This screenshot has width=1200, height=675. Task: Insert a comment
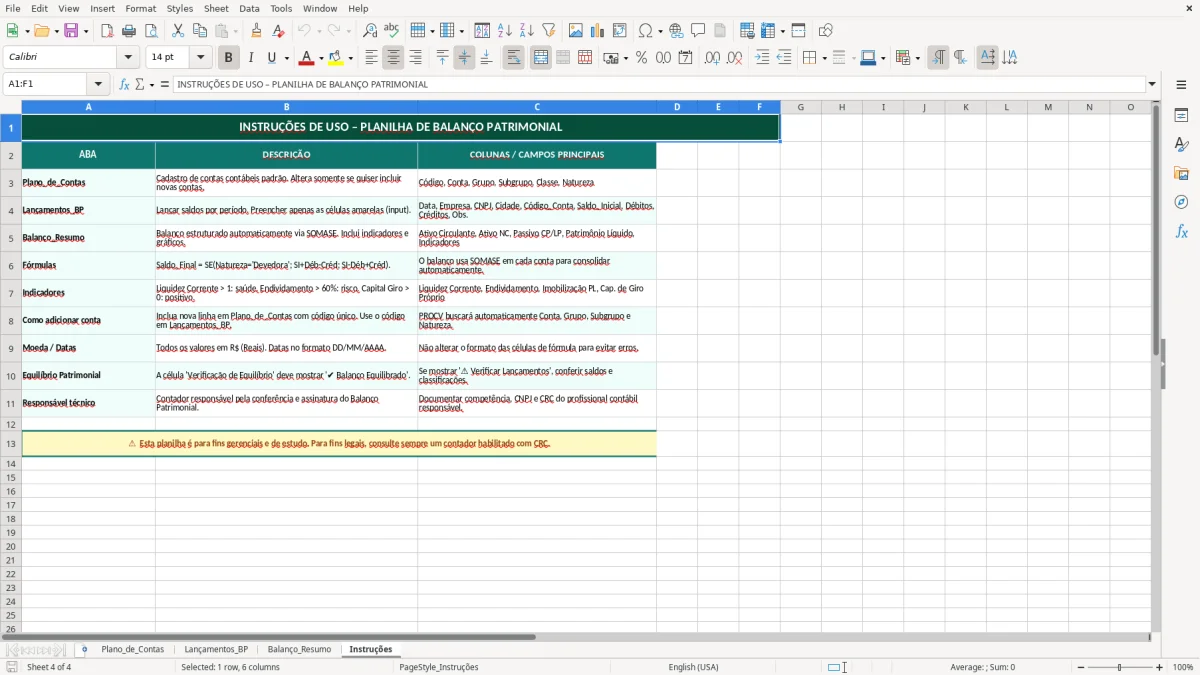698,30
